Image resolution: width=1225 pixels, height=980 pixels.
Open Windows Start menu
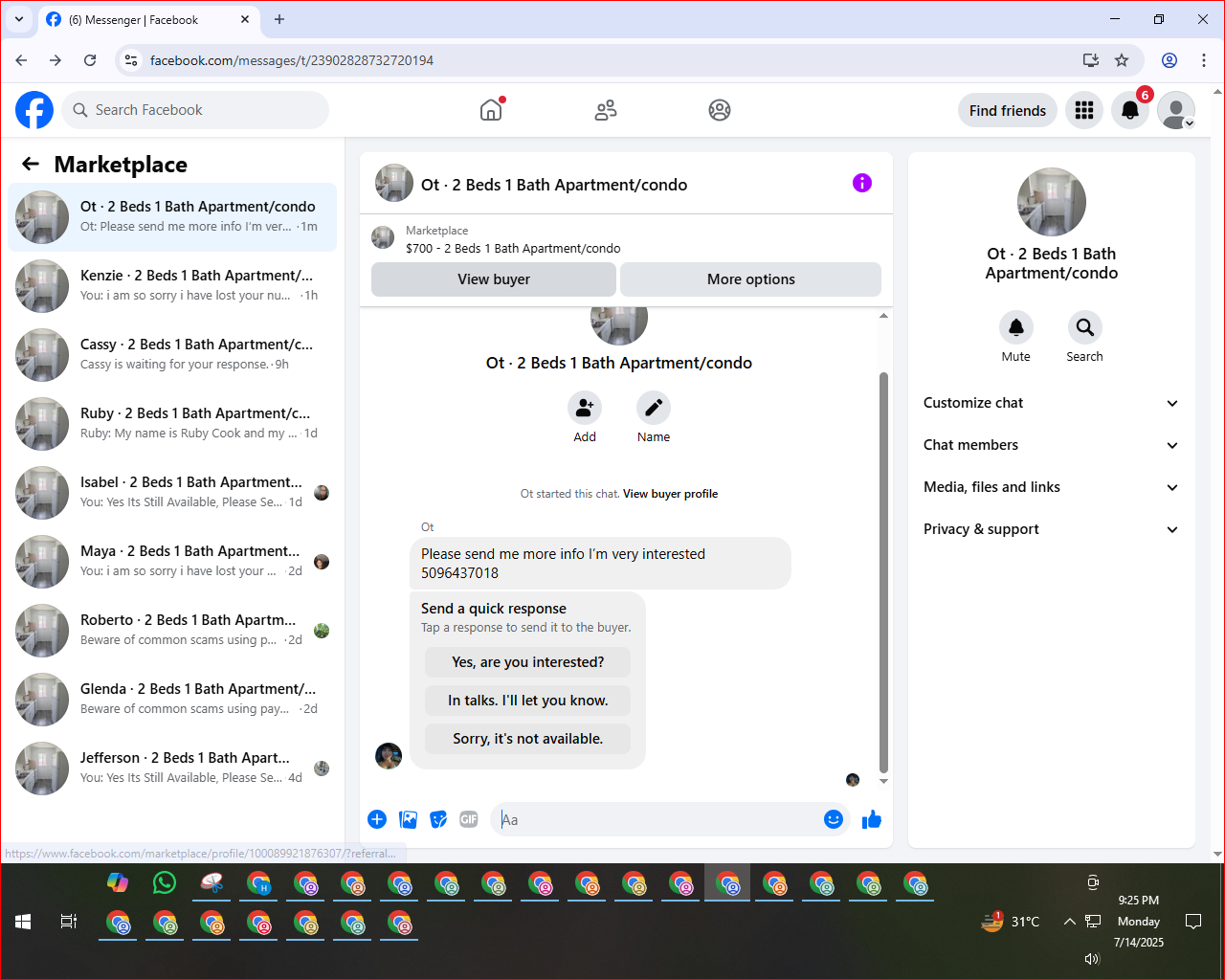point(23,922)
